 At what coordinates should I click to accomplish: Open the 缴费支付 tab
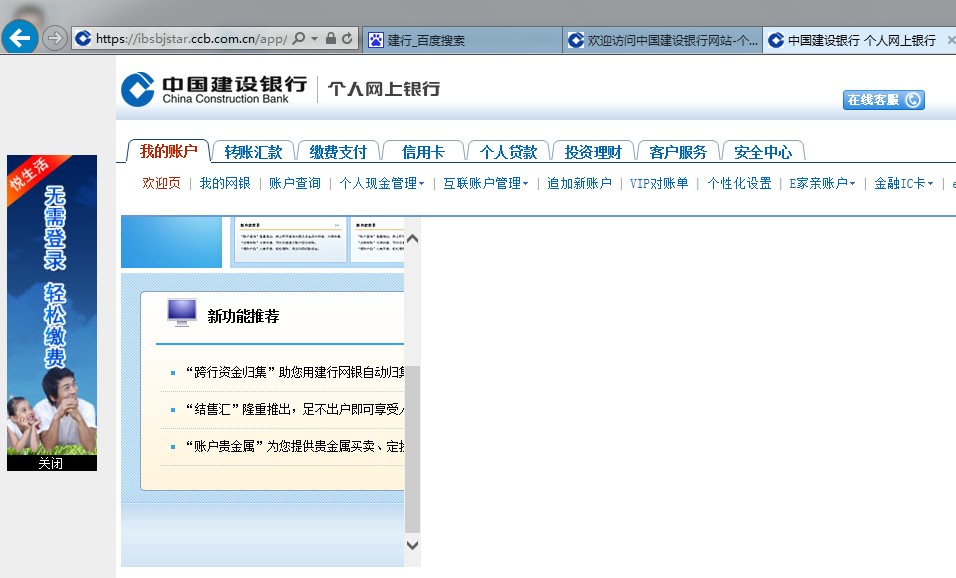click(338, 152)
